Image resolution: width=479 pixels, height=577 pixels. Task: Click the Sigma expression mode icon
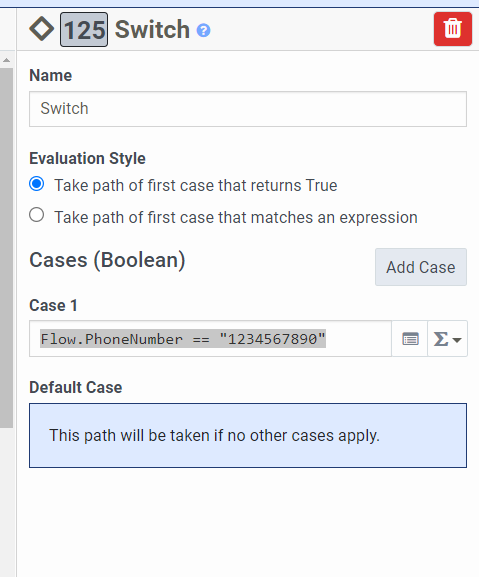click(447, 339)
